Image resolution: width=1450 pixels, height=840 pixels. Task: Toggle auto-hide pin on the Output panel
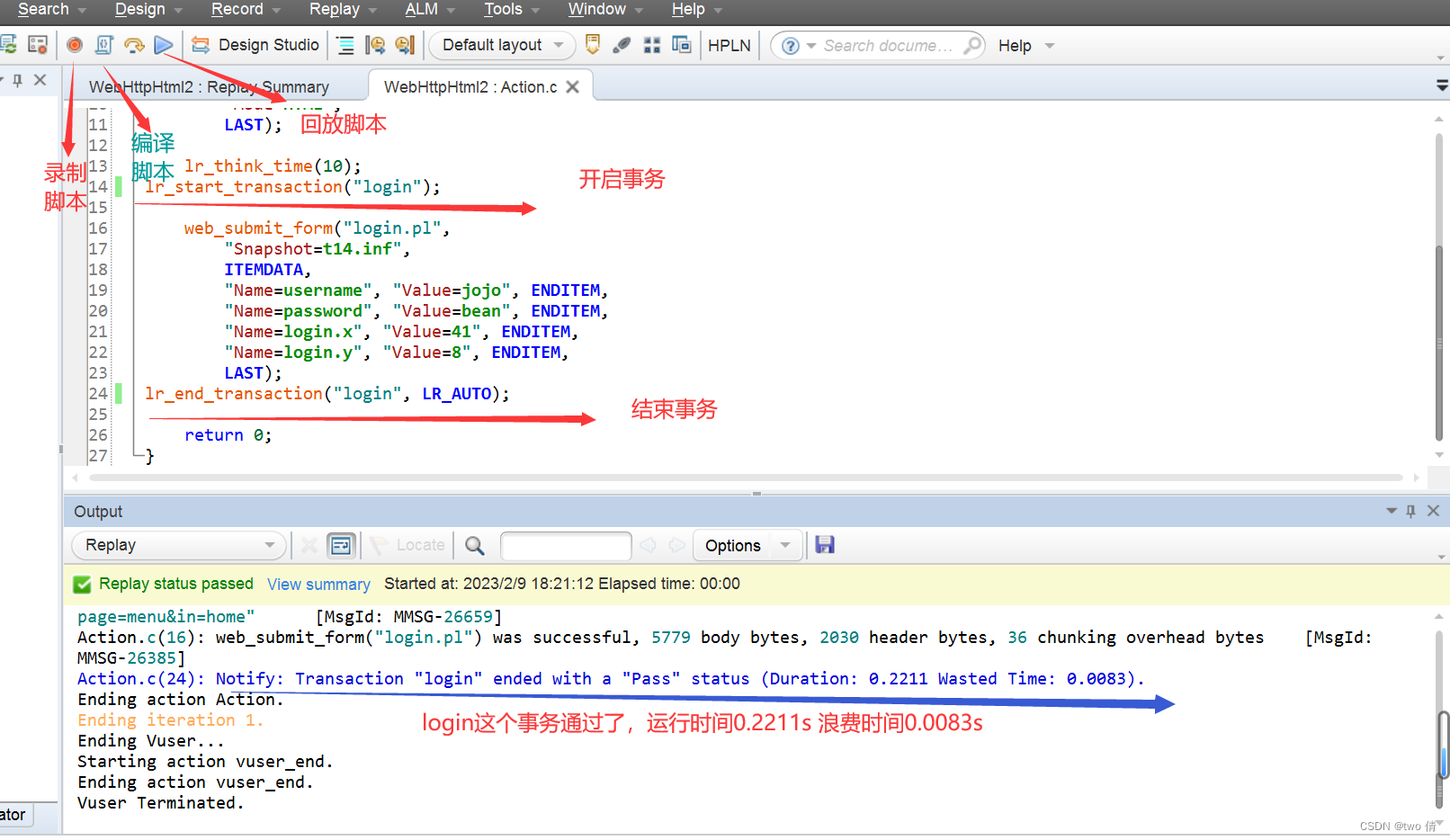[1410, 511]
